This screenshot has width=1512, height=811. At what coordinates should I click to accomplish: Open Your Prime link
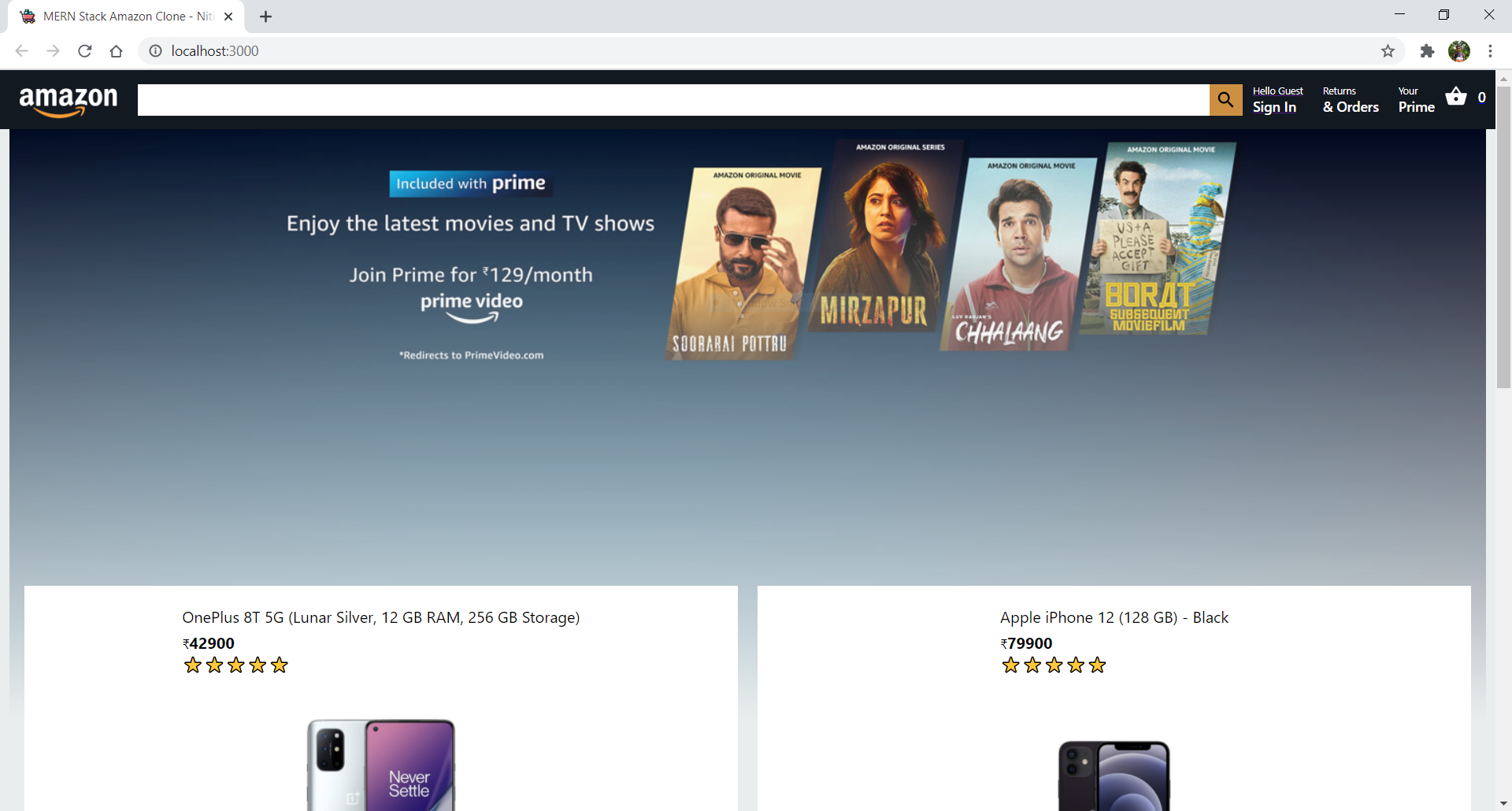pyautogui.click(x=1416, y=100)
